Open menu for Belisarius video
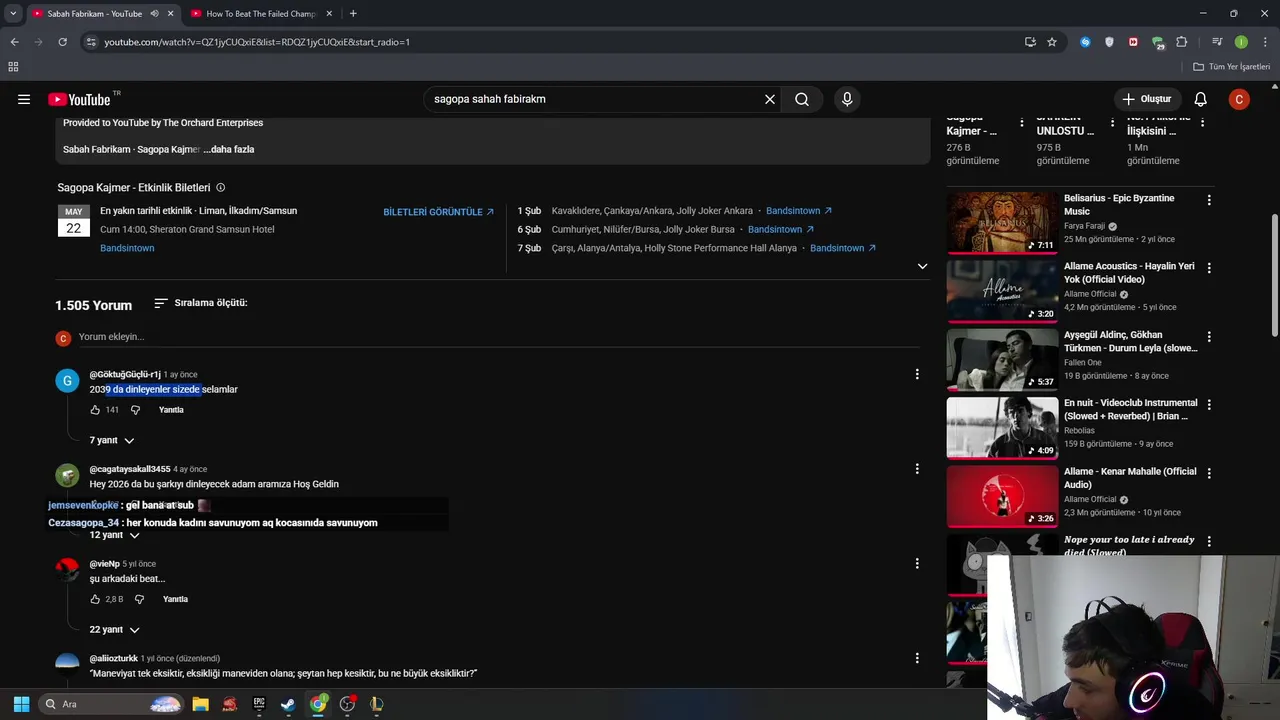1280x720 pixels. click(1209, 200)
